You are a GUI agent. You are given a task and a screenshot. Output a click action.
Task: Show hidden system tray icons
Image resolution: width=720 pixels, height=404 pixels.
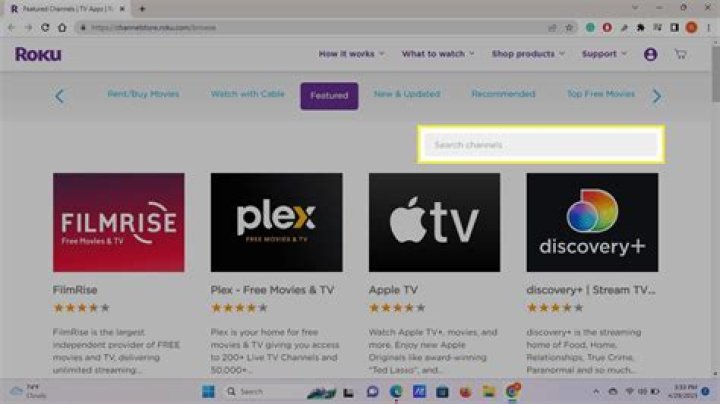pyautogui.click(x=596, y=392)
